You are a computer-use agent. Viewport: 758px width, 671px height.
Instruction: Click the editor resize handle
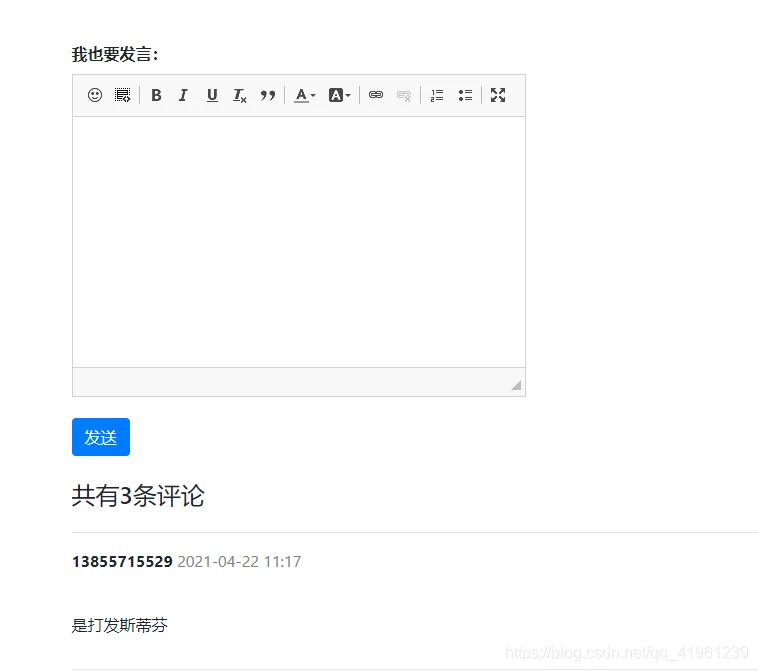click(516, 385)
